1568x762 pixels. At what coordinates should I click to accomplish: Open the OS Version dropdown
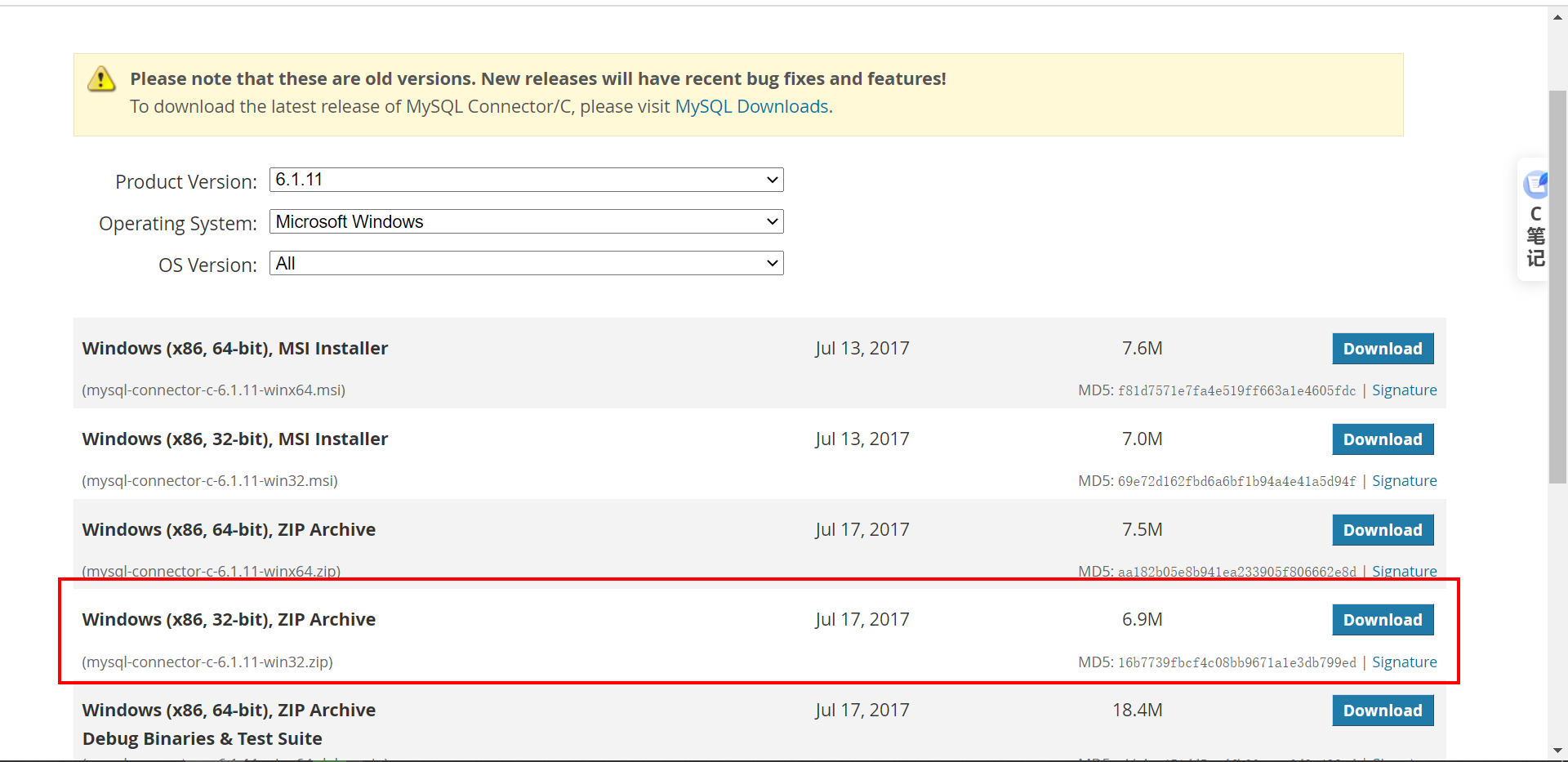526,263
